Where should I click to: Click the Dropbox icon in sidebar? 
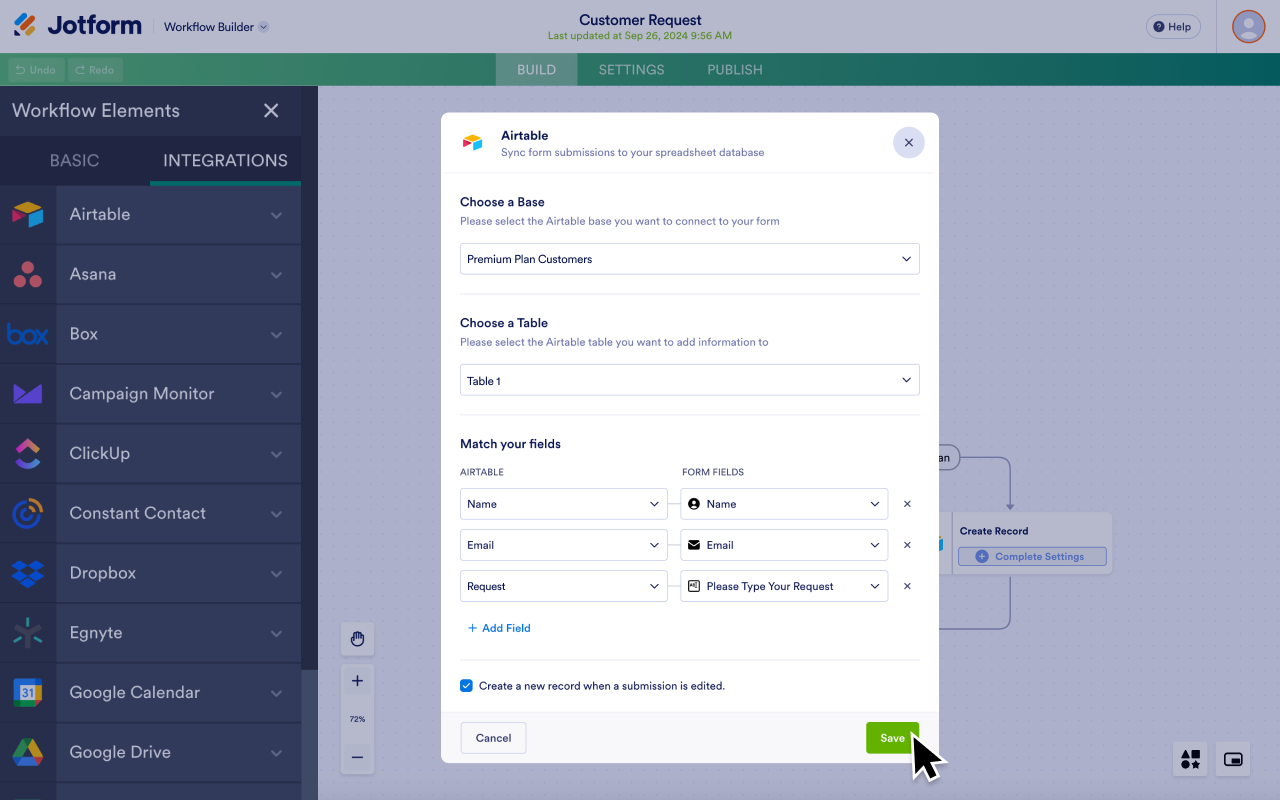pyautogui.click(x=28, y=573)
